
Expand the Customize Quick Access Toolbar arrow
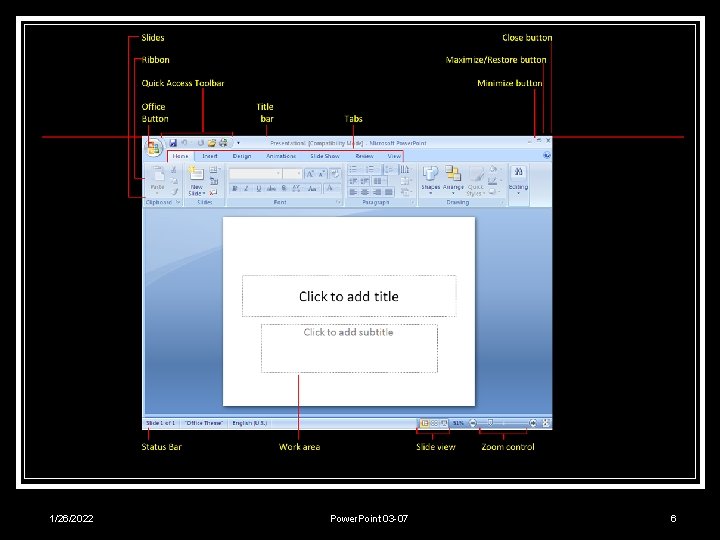(x=238, y=143)
